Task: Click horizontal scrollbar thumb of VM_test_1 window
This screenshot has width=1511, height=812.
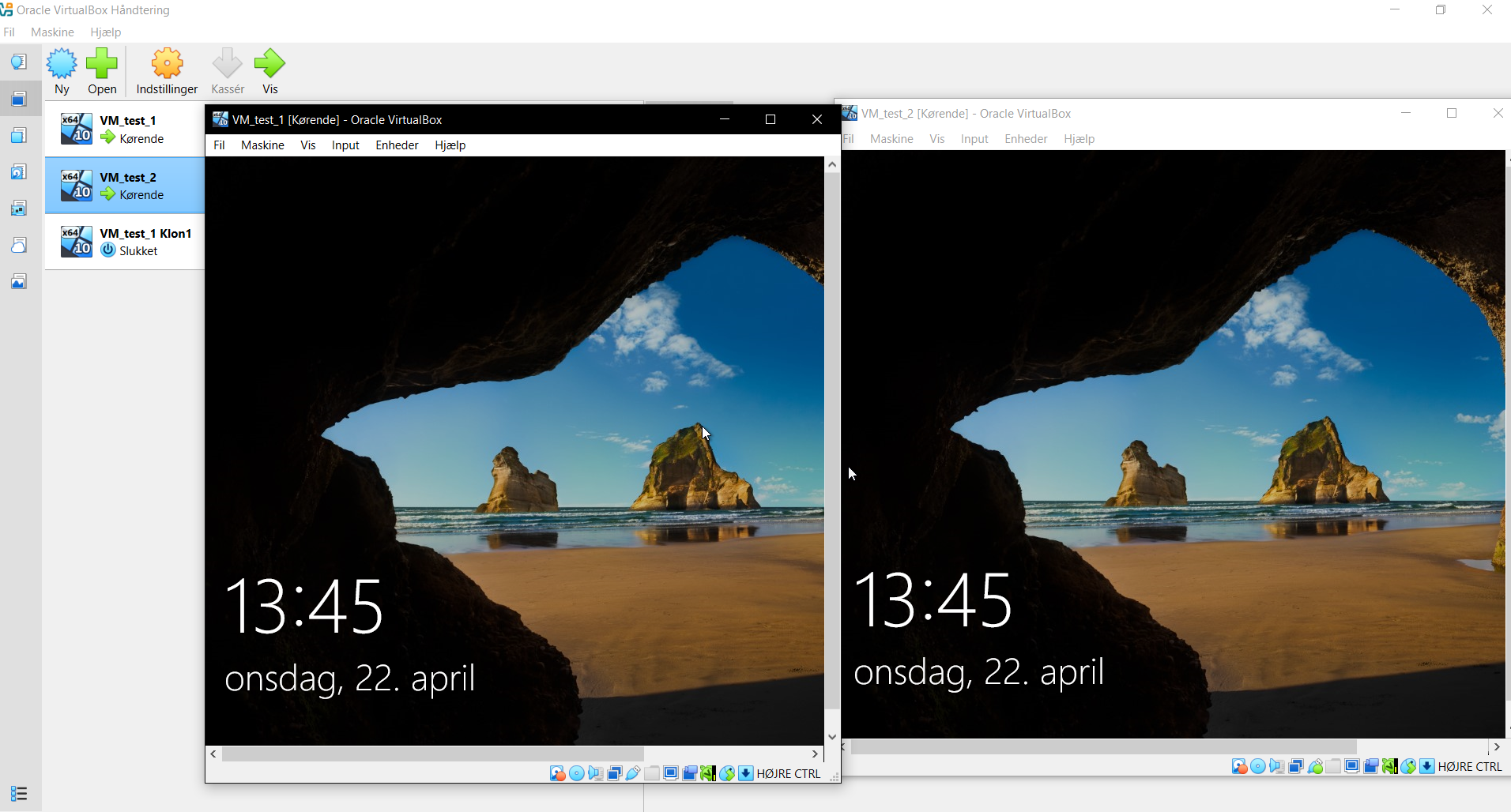Action: [432, 754]
